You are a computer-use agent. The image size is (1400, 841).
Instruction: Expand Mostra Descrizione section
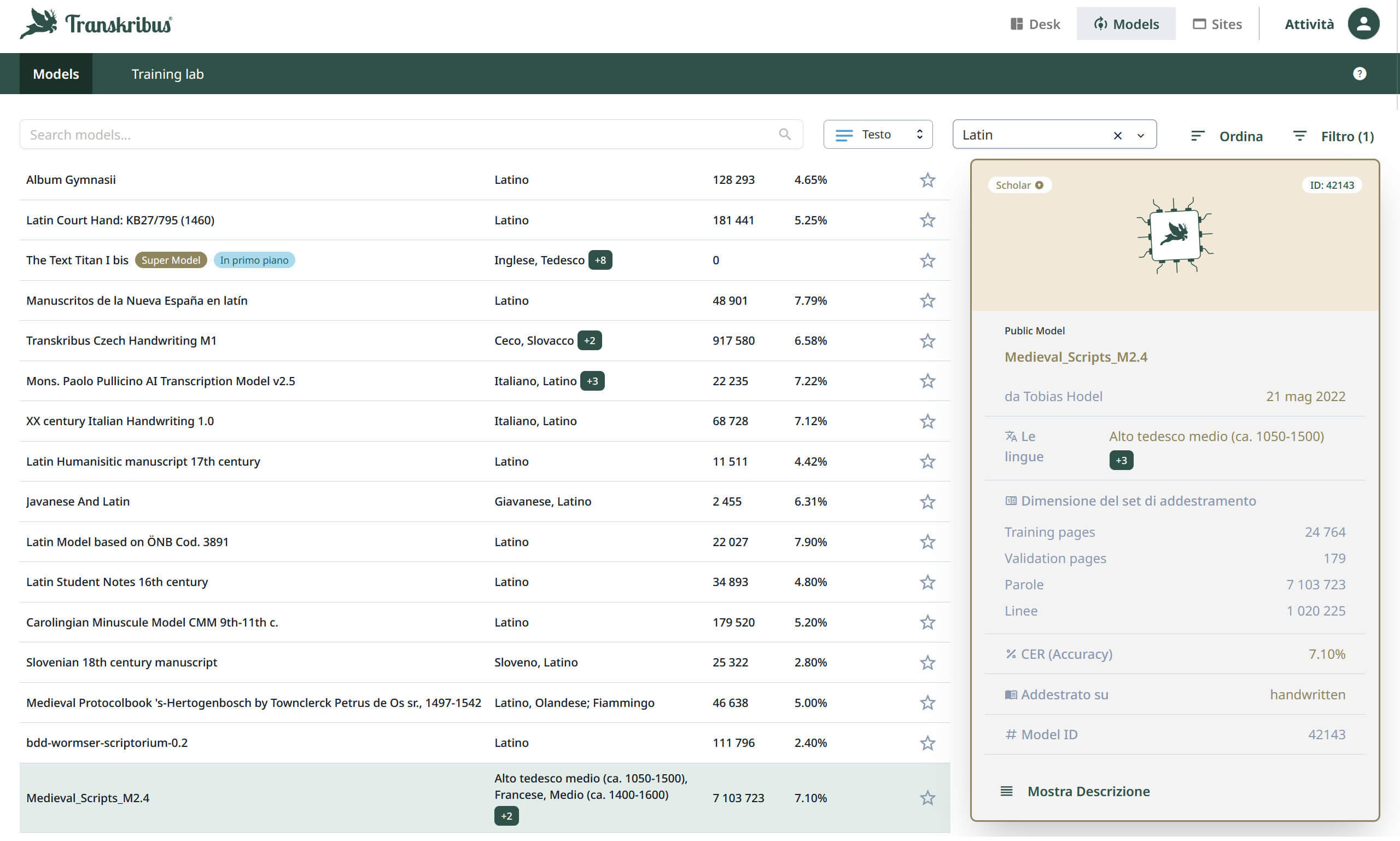tap(1088, 791)
